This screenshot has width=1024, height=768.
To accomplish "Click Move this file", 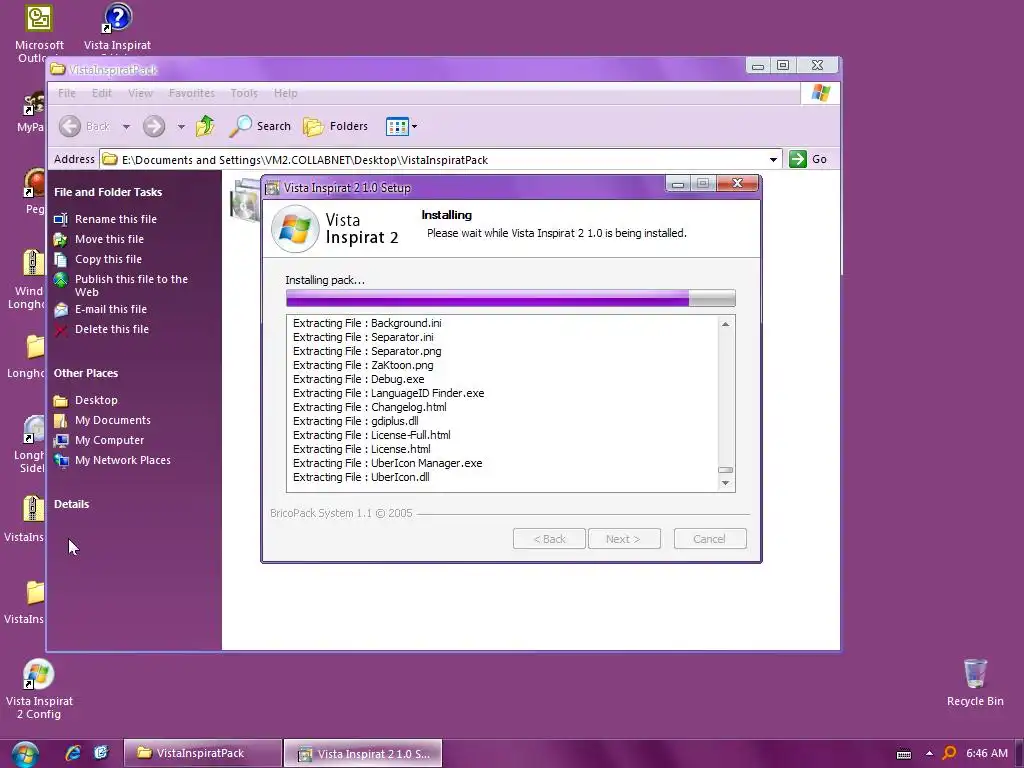I will click(109, 239).
